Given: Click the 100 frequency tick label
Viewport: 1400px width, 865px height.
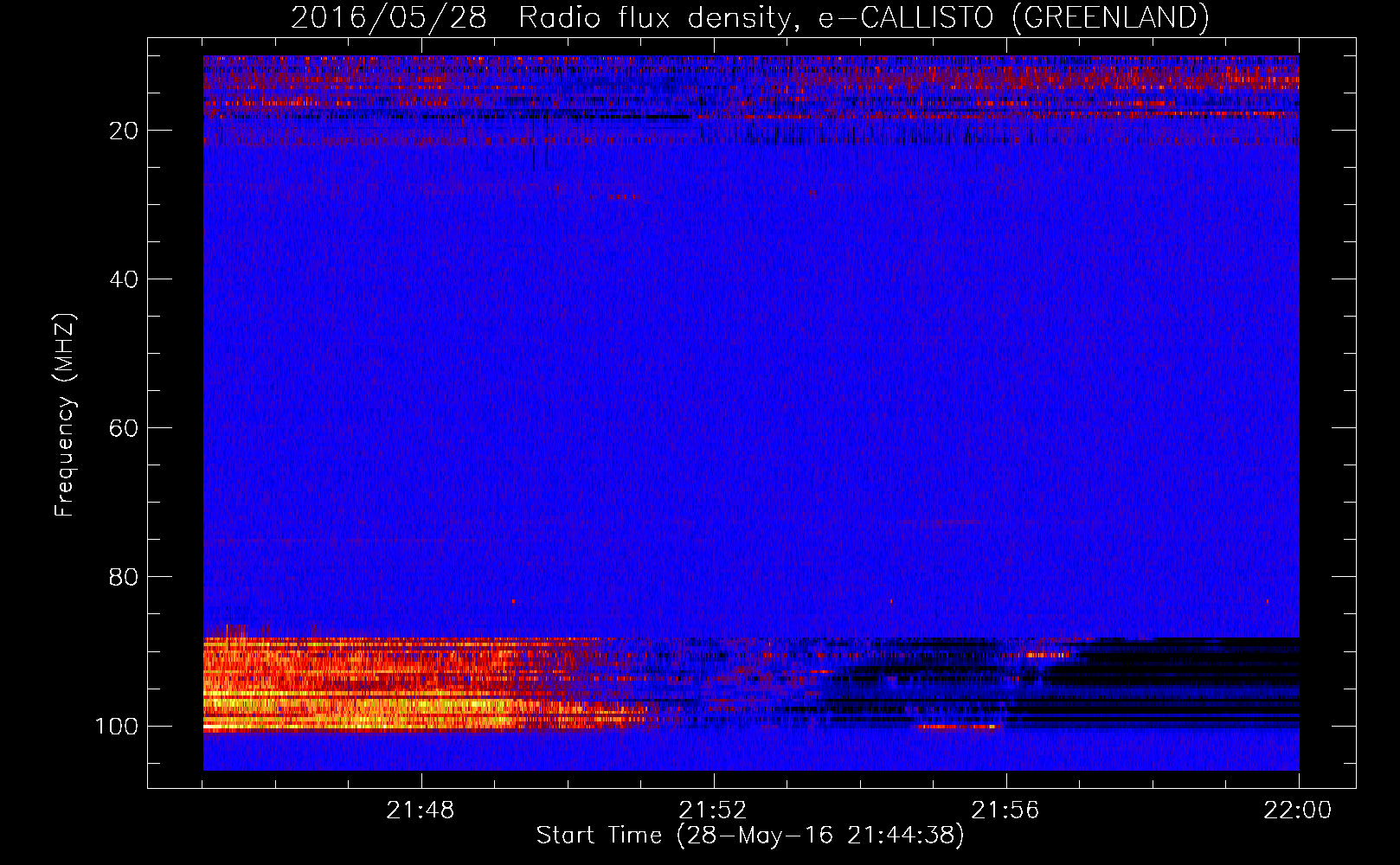Looking at the screenshot, I should pyautogui.click(x=117, y=727).
